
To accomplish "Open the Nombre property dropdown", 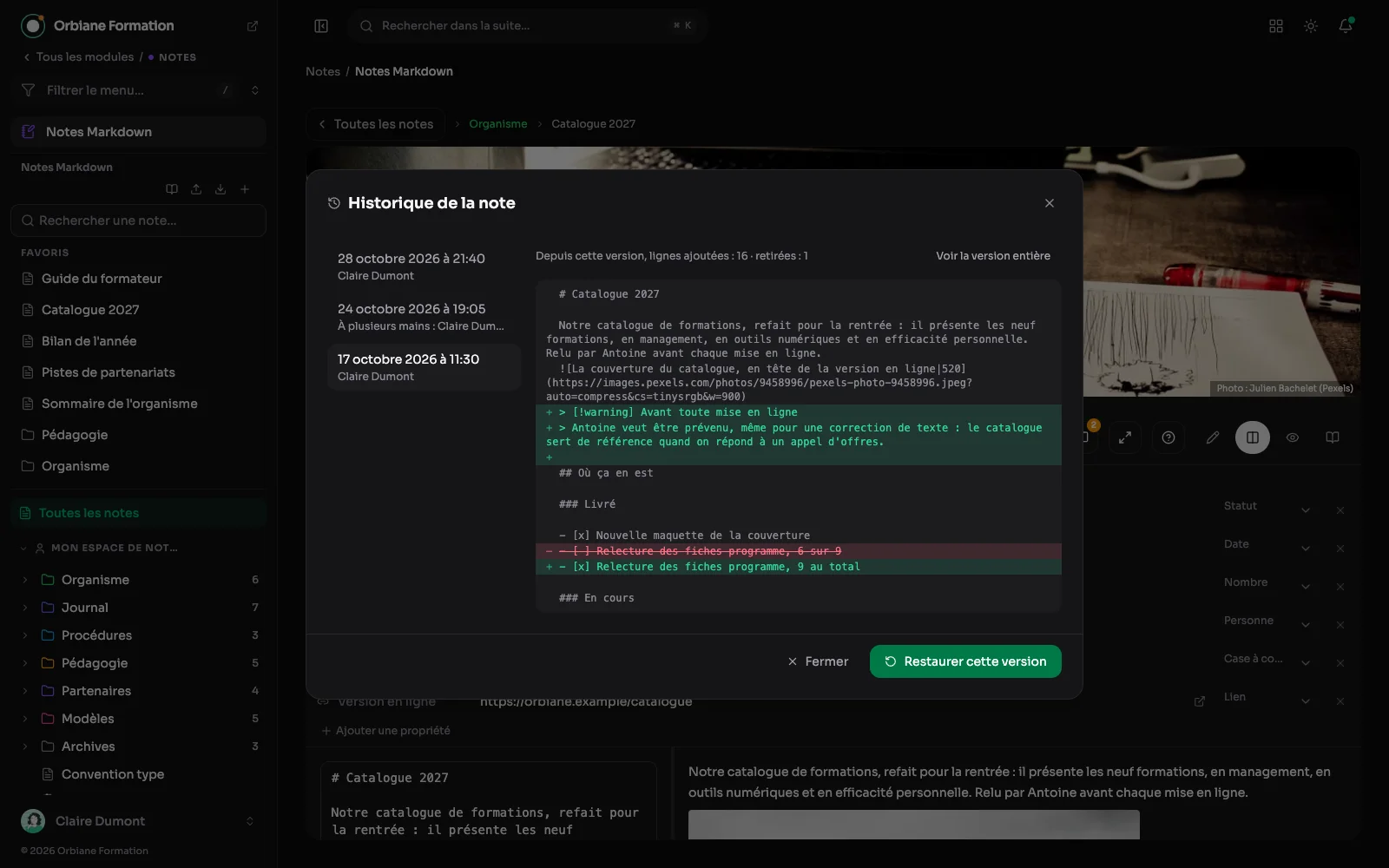I will coord(1306,587).
